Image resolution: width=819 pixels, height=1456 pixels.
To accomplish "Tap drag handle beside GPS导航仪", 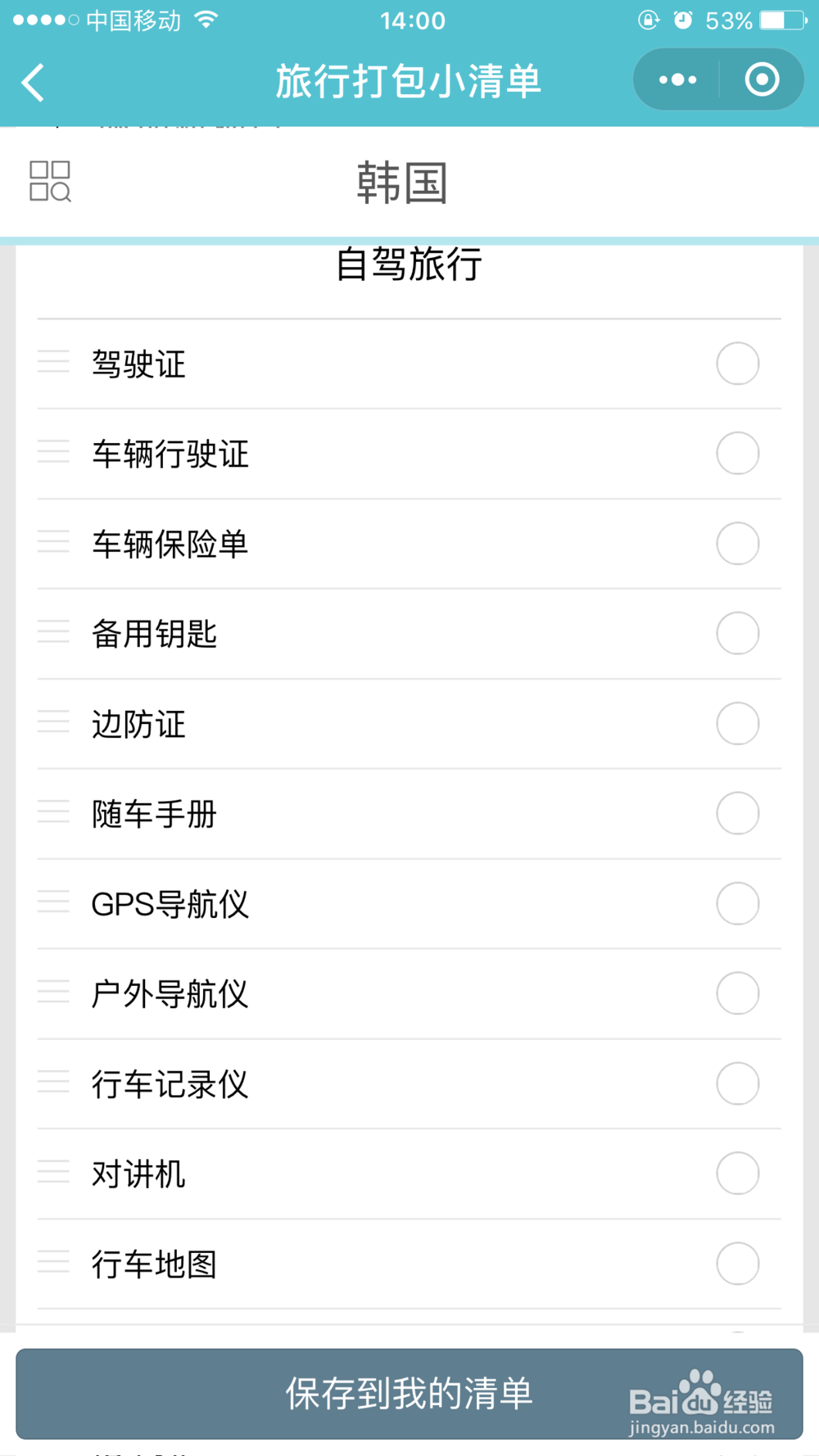I will (x=53, y=902).
